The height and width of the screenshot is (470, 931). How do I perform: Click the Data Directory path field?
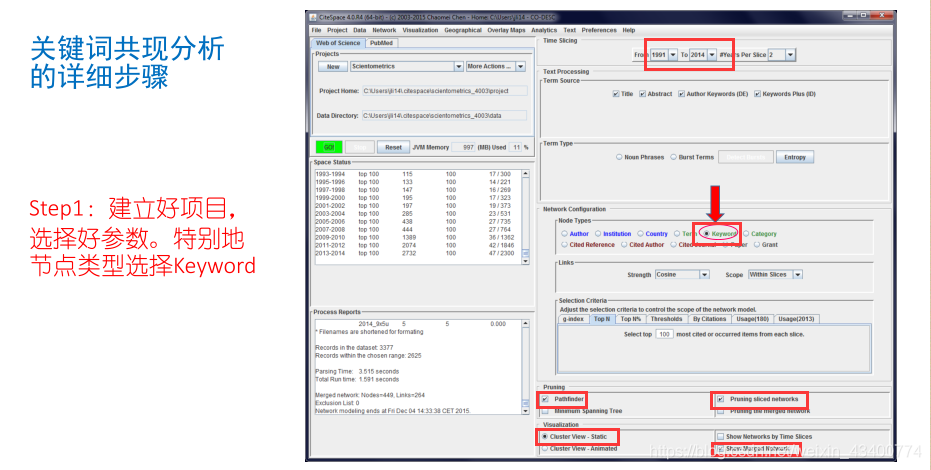444,116
